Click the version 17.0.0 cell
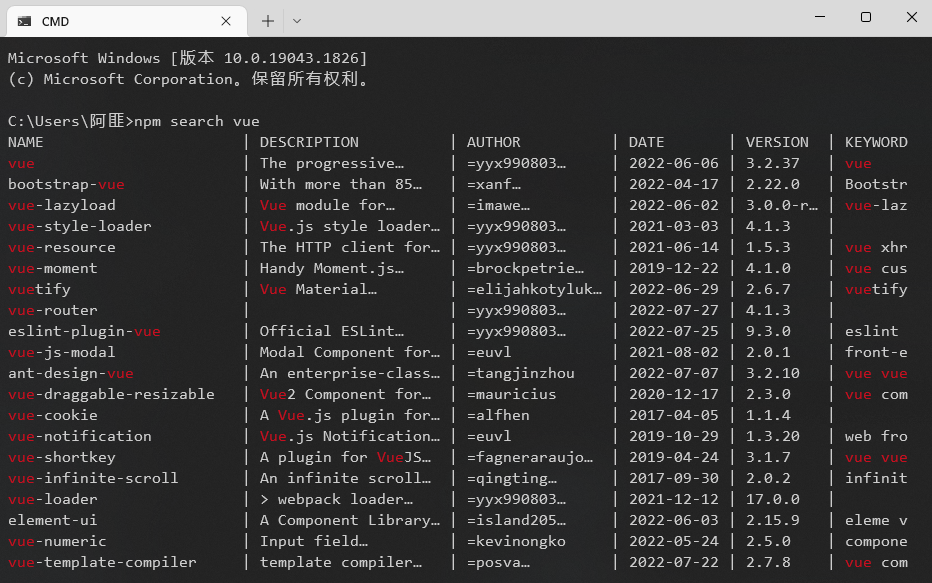 (x=773, y=499)
